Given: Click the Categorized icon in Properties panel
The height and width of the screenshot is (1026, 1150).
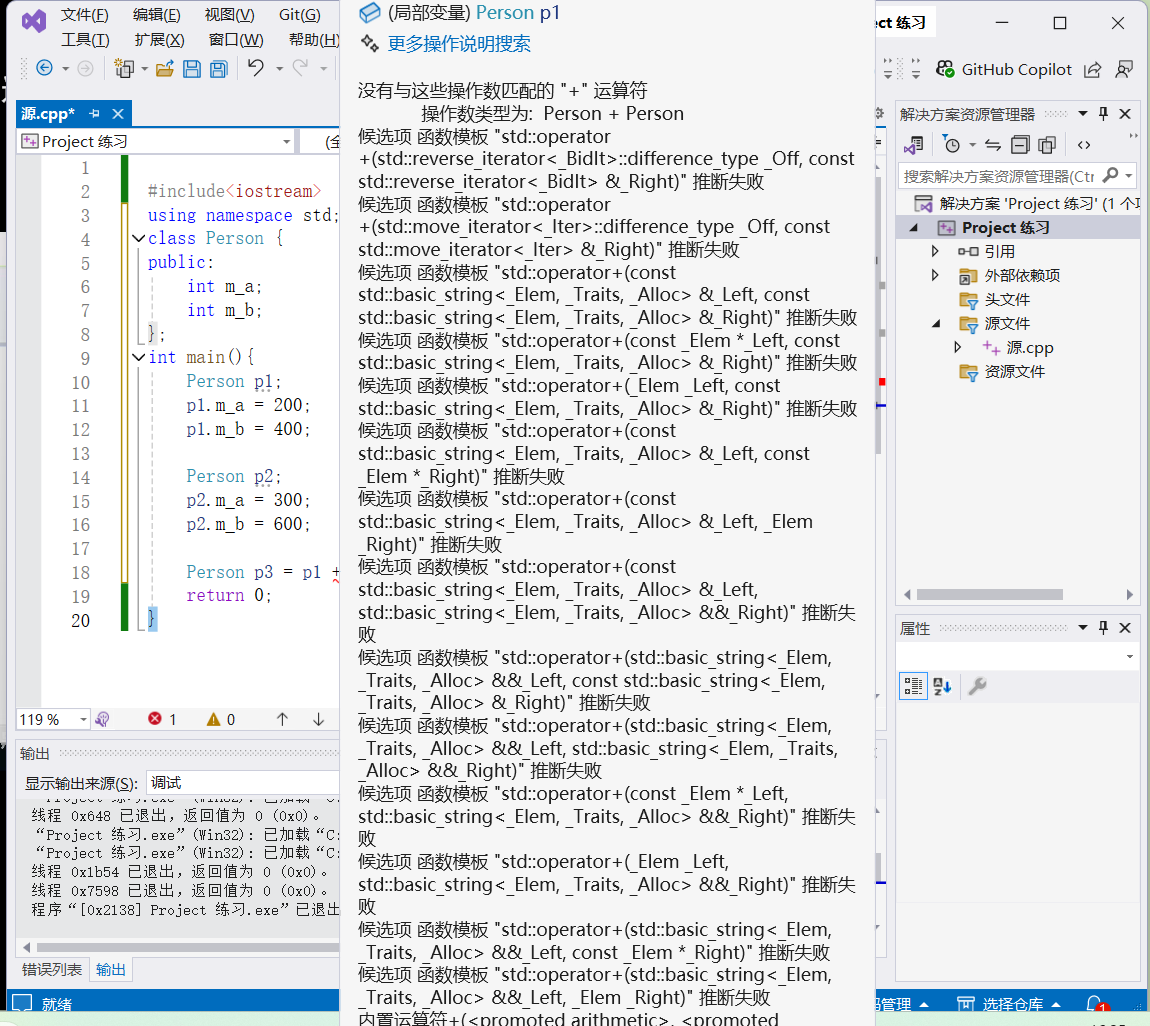Looking at the screenshot, I should point(913,686).
